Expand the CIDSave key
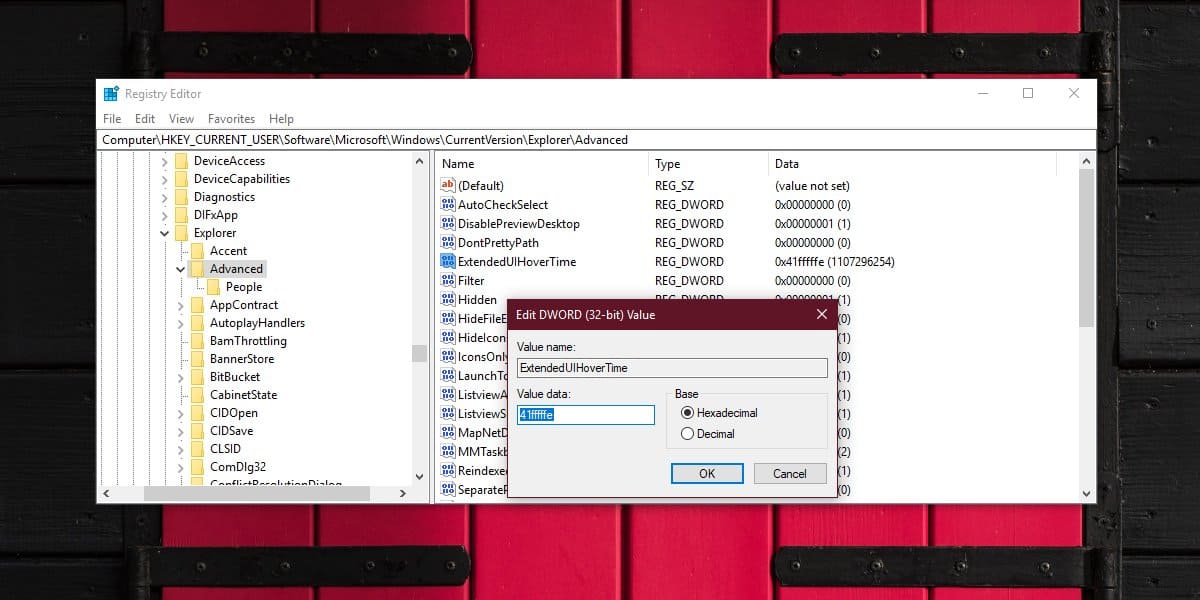 pos(181,431)
